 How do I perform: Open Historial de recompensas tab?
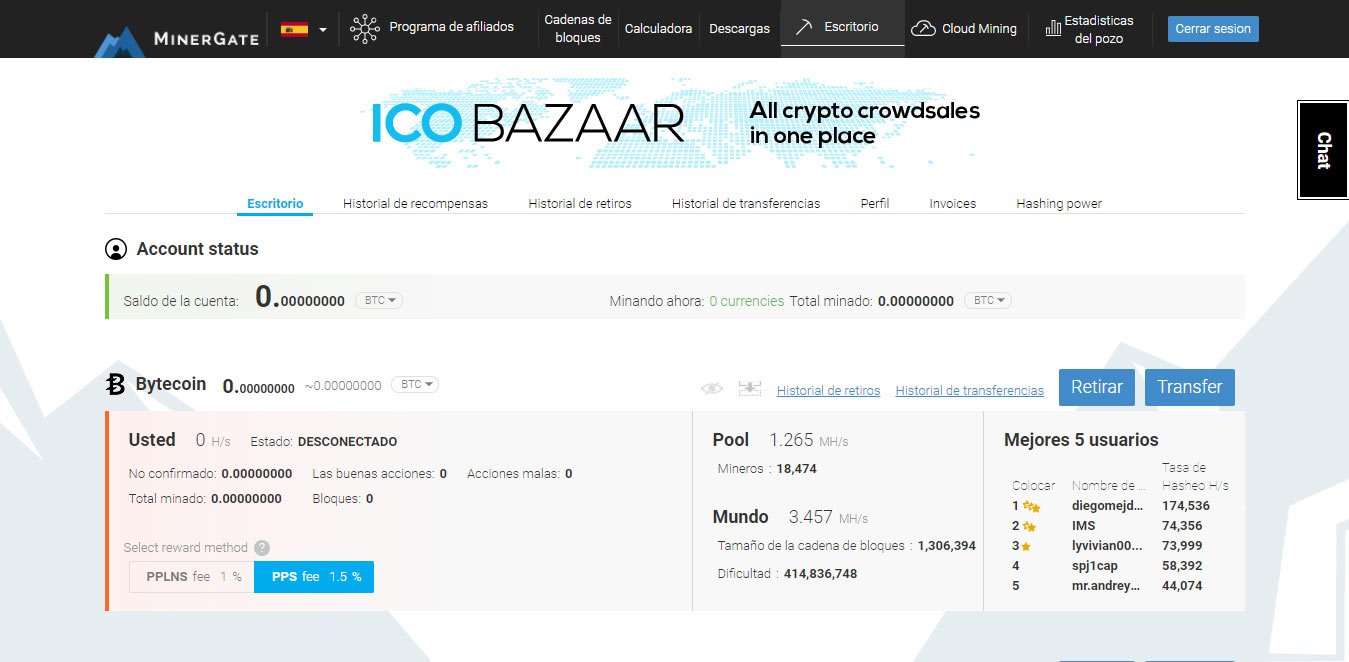click(x=415, y=203)
